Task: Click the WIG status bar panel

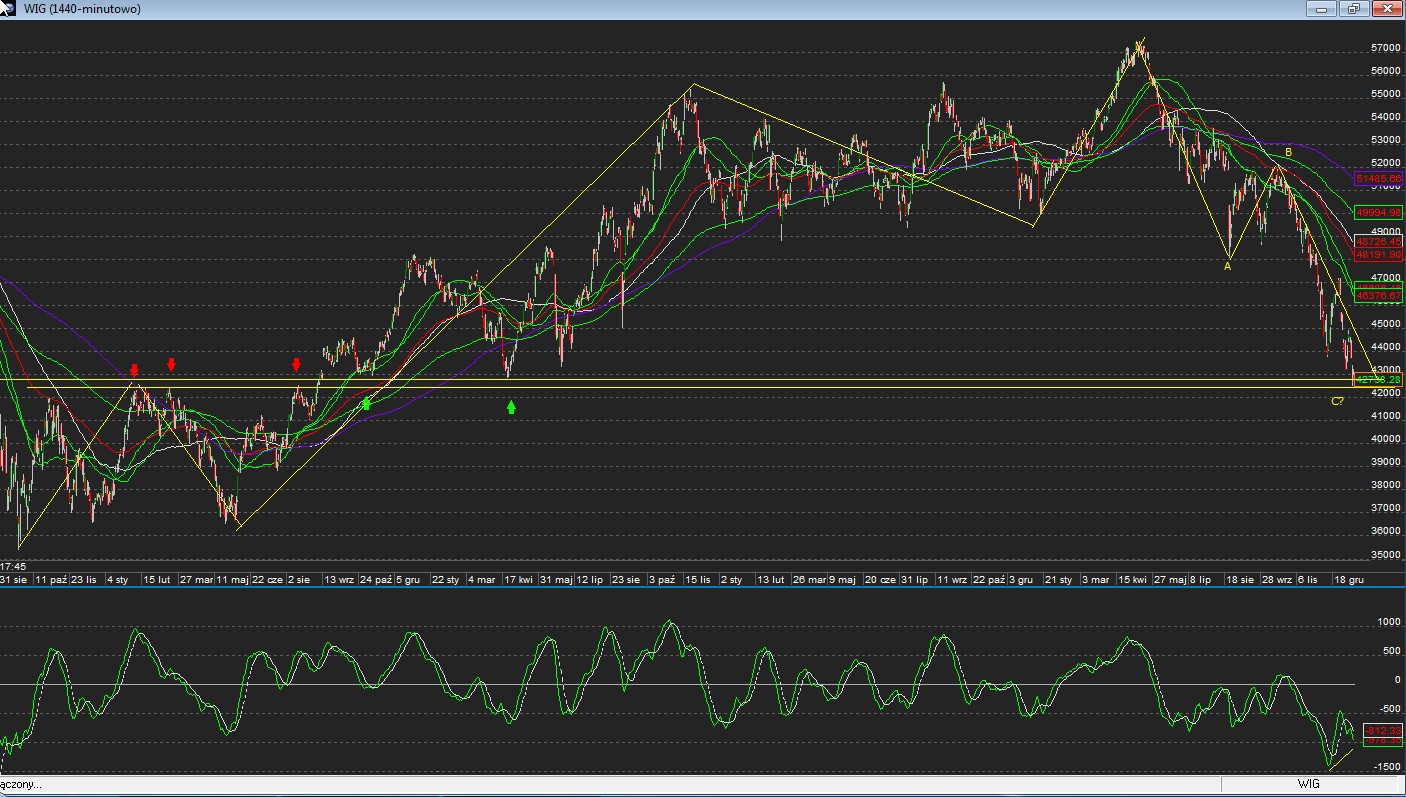Action: coord(1309,785)
